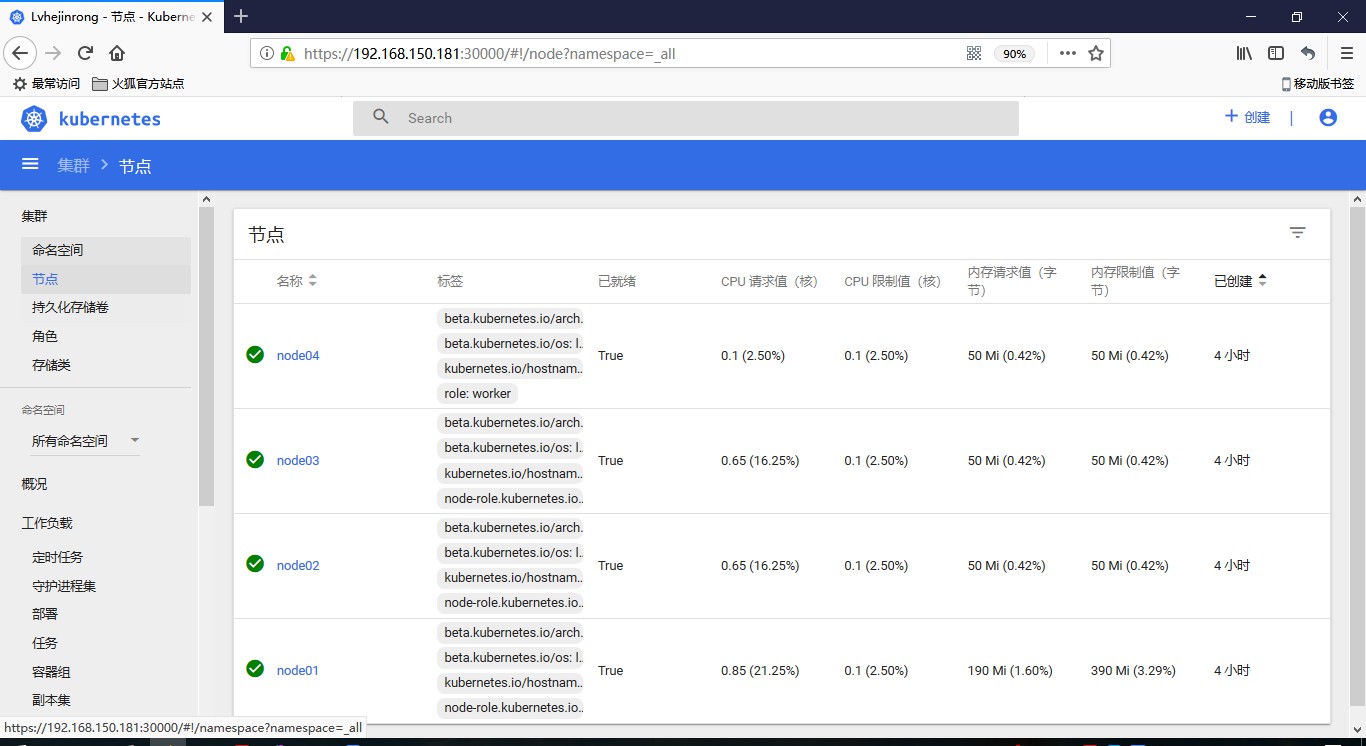1366x746 pixels.
Task: Click 集群 sidebar section heading
Action: pyautogui.click(x=34, y=216)
